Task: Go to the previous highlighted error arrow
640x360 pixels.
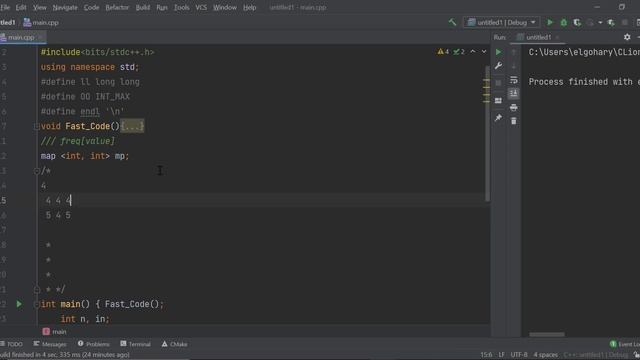Action: click(x=473, y=52)
